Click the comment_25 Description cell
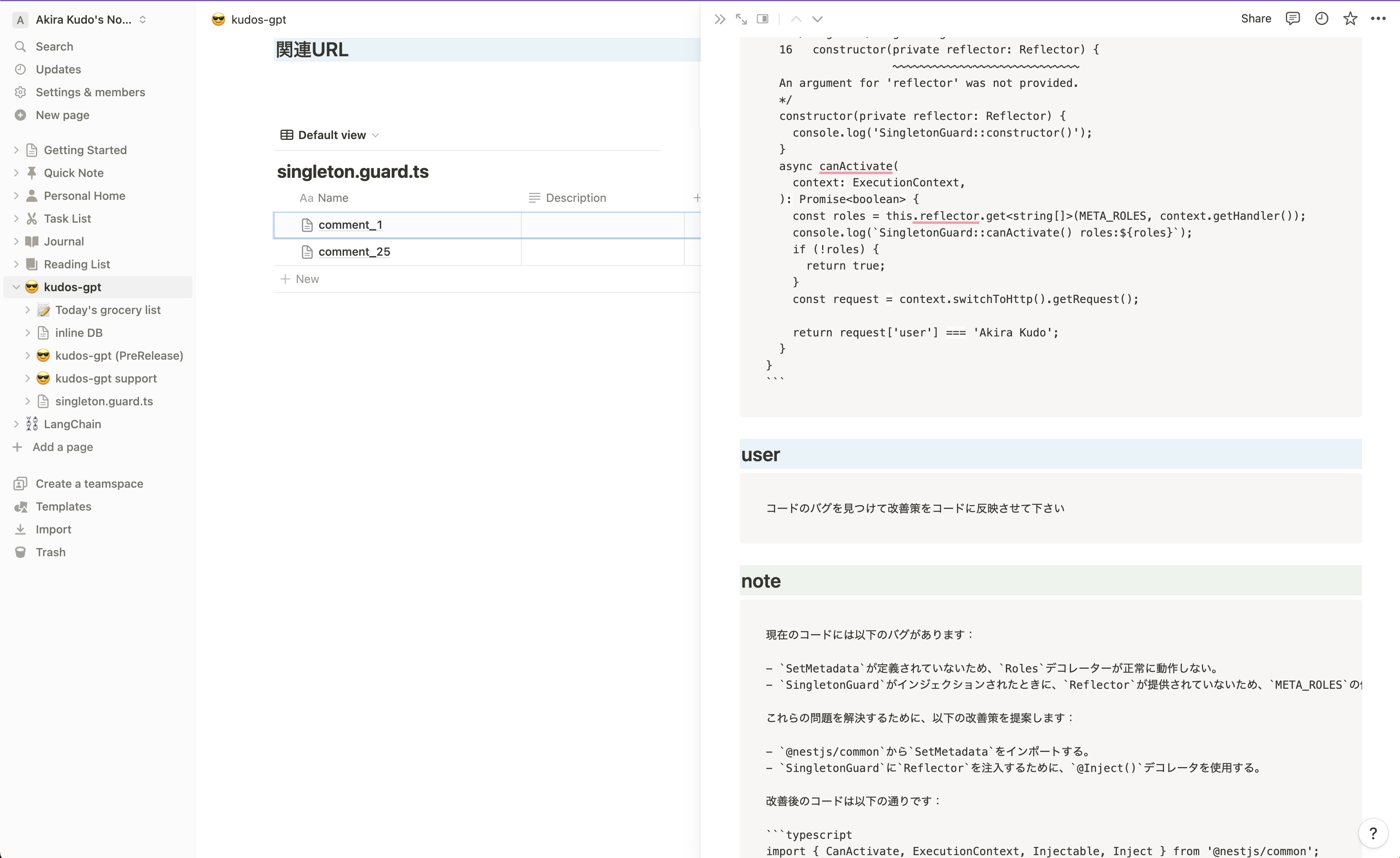This screenshot has width=1400, height=858. click(x=602, y=252)
